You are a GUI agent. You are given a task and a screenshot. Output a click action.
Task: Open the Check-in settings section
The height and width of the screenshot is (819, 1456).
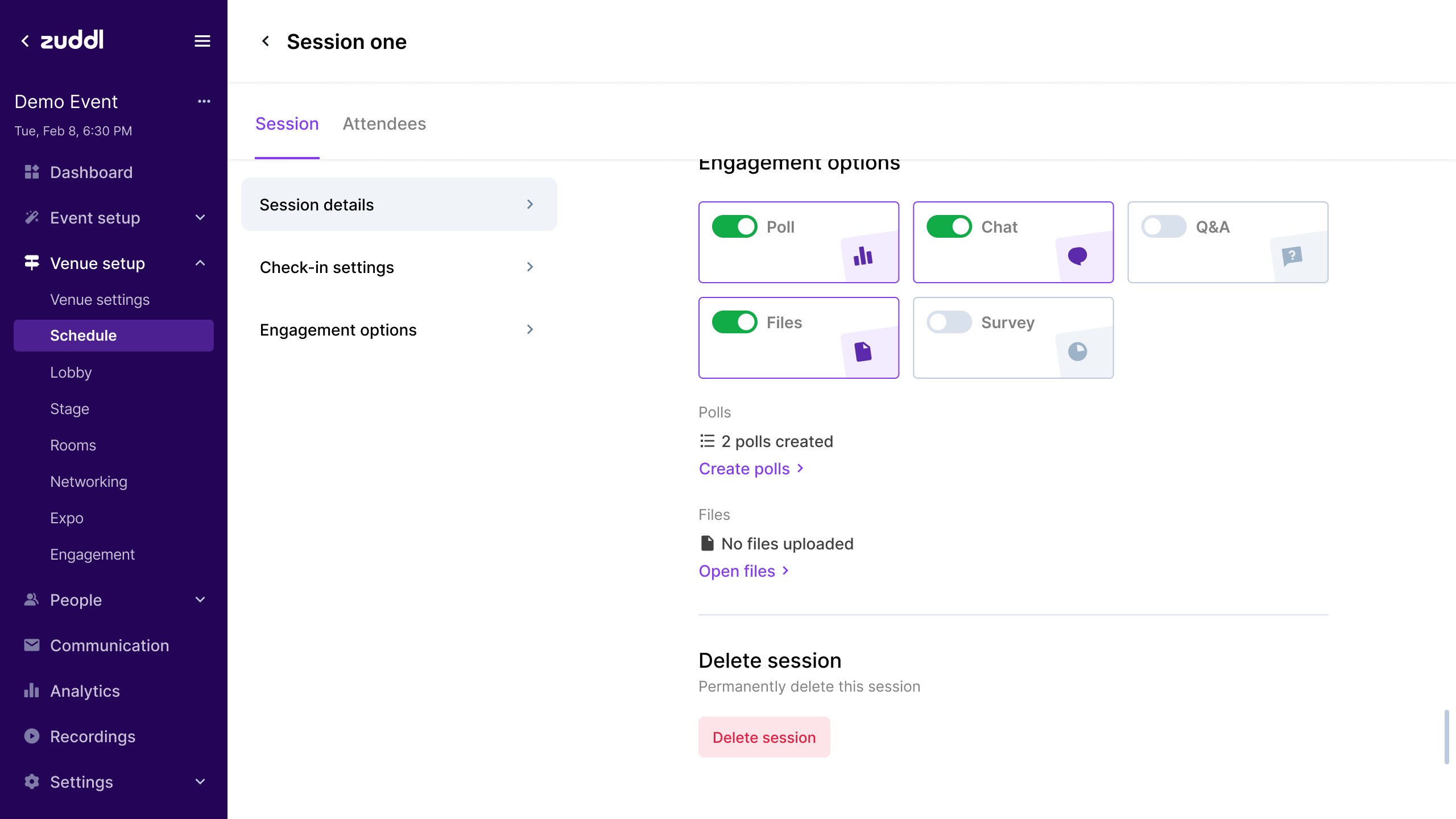(x=398, y=267)
